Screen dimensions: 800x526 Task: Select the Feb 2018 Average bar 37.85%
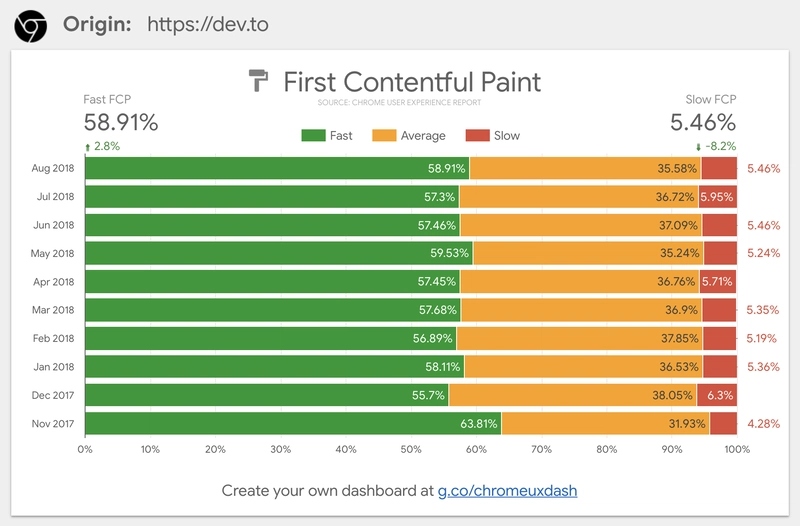point(579,338)
